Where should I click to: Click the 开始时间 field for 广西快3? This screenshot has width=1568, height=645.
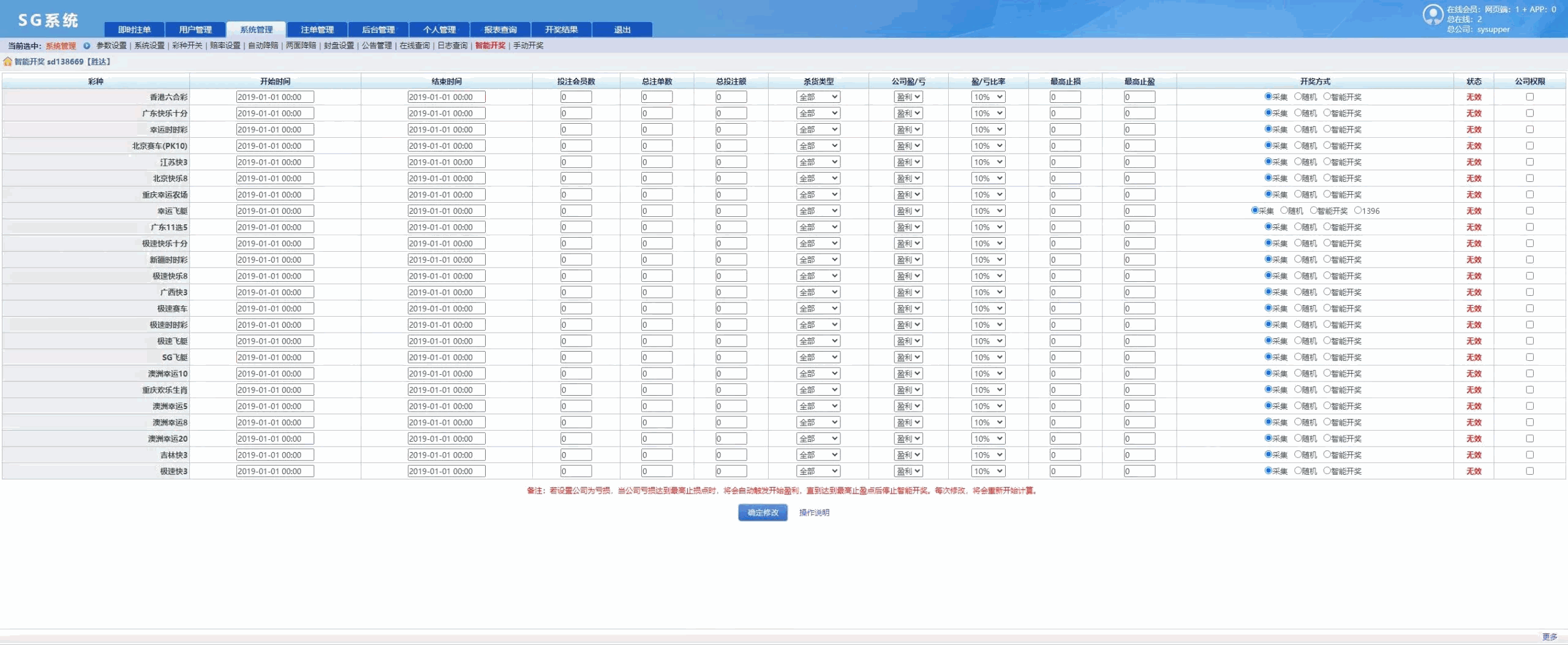274,292
